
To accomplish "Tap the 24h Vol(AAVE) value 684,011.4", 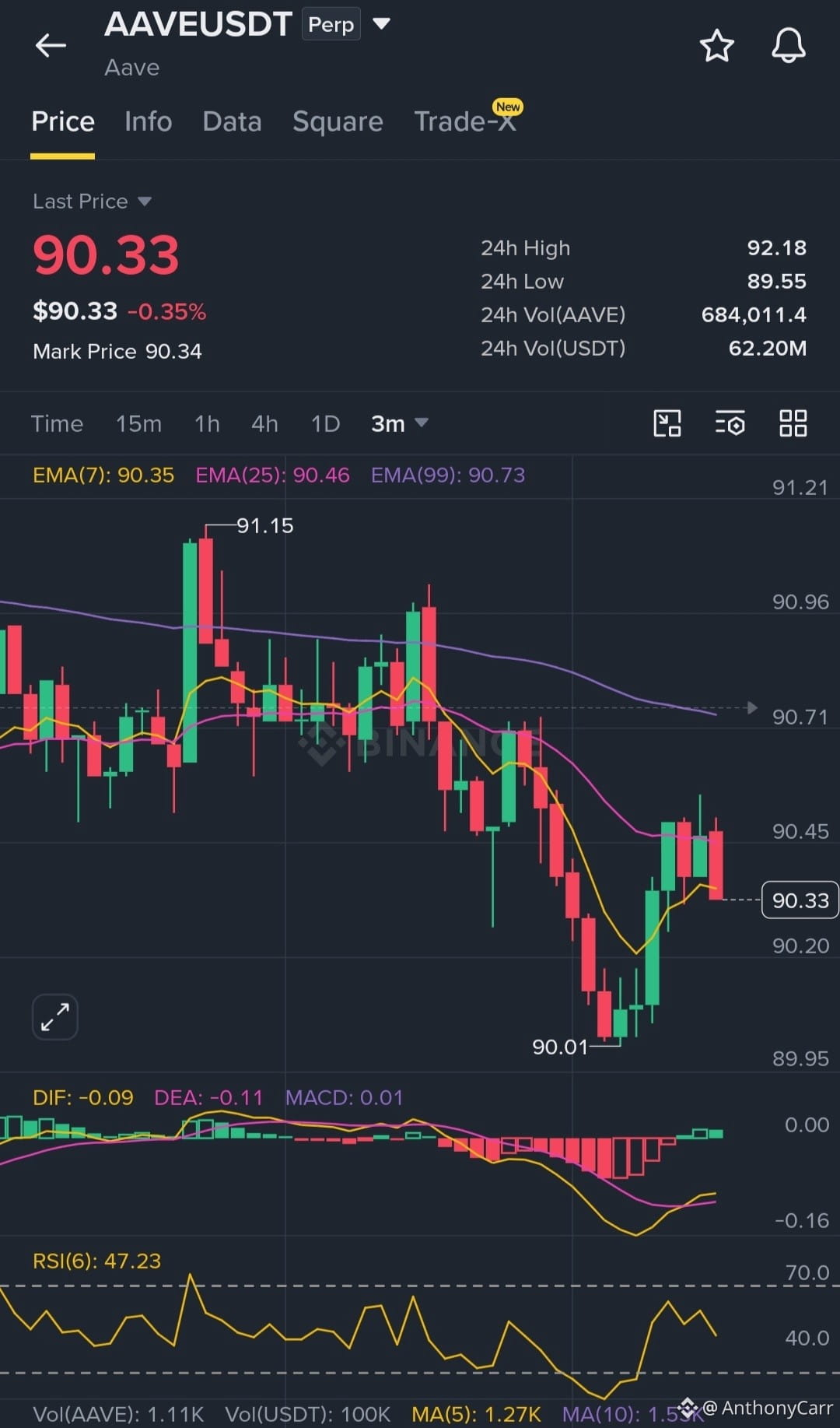I will click(x=754, y=315).
